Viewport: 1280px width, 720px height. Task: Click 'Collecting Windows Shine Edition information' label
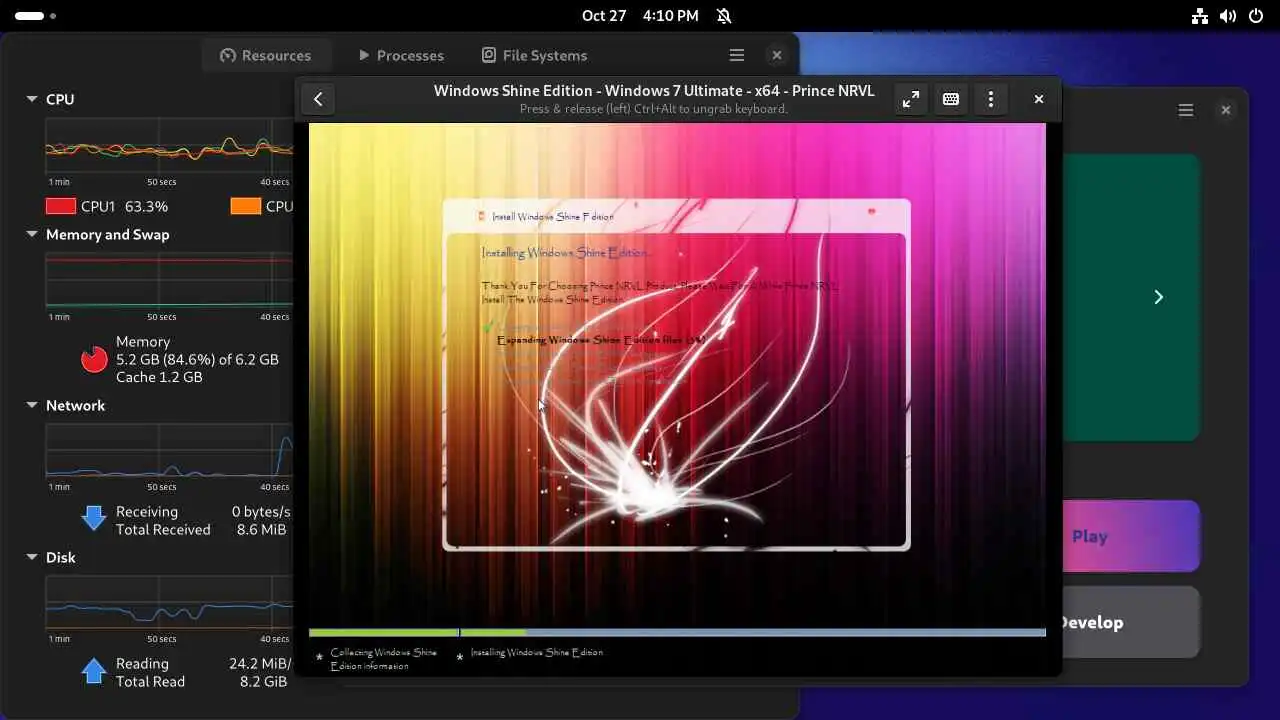384,659
